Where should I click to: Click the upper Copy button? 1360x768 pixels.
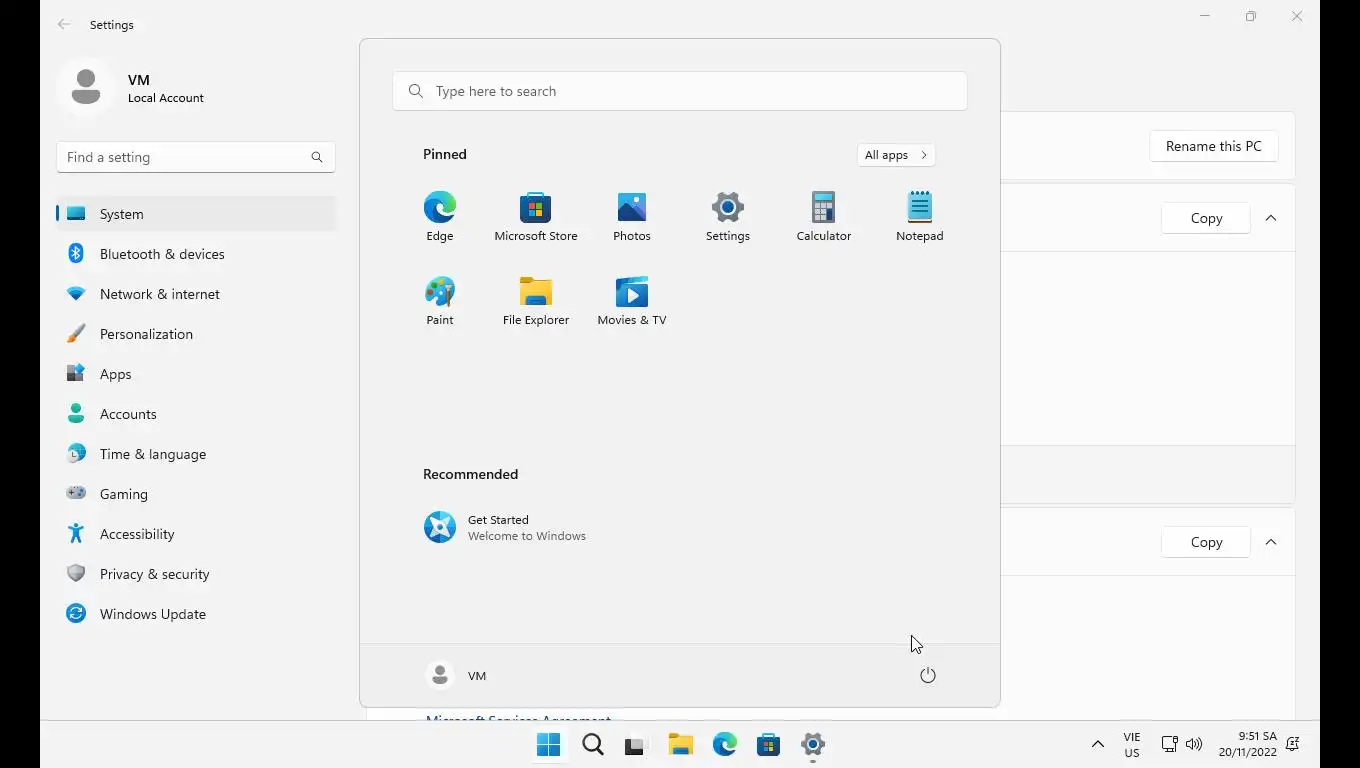tap(1206, 218)
